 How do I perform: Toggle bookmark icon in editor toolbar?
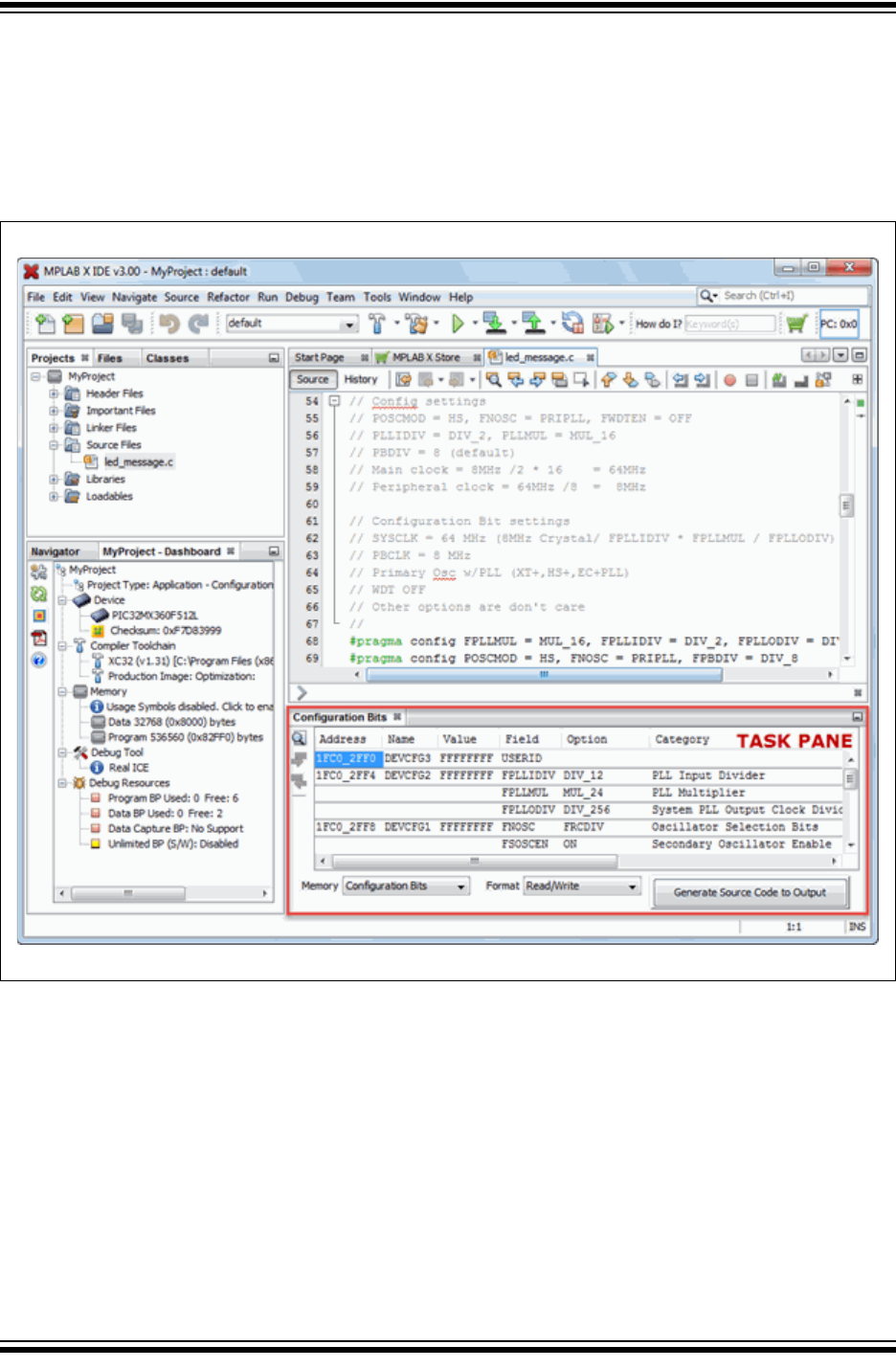tap(651, 380)
